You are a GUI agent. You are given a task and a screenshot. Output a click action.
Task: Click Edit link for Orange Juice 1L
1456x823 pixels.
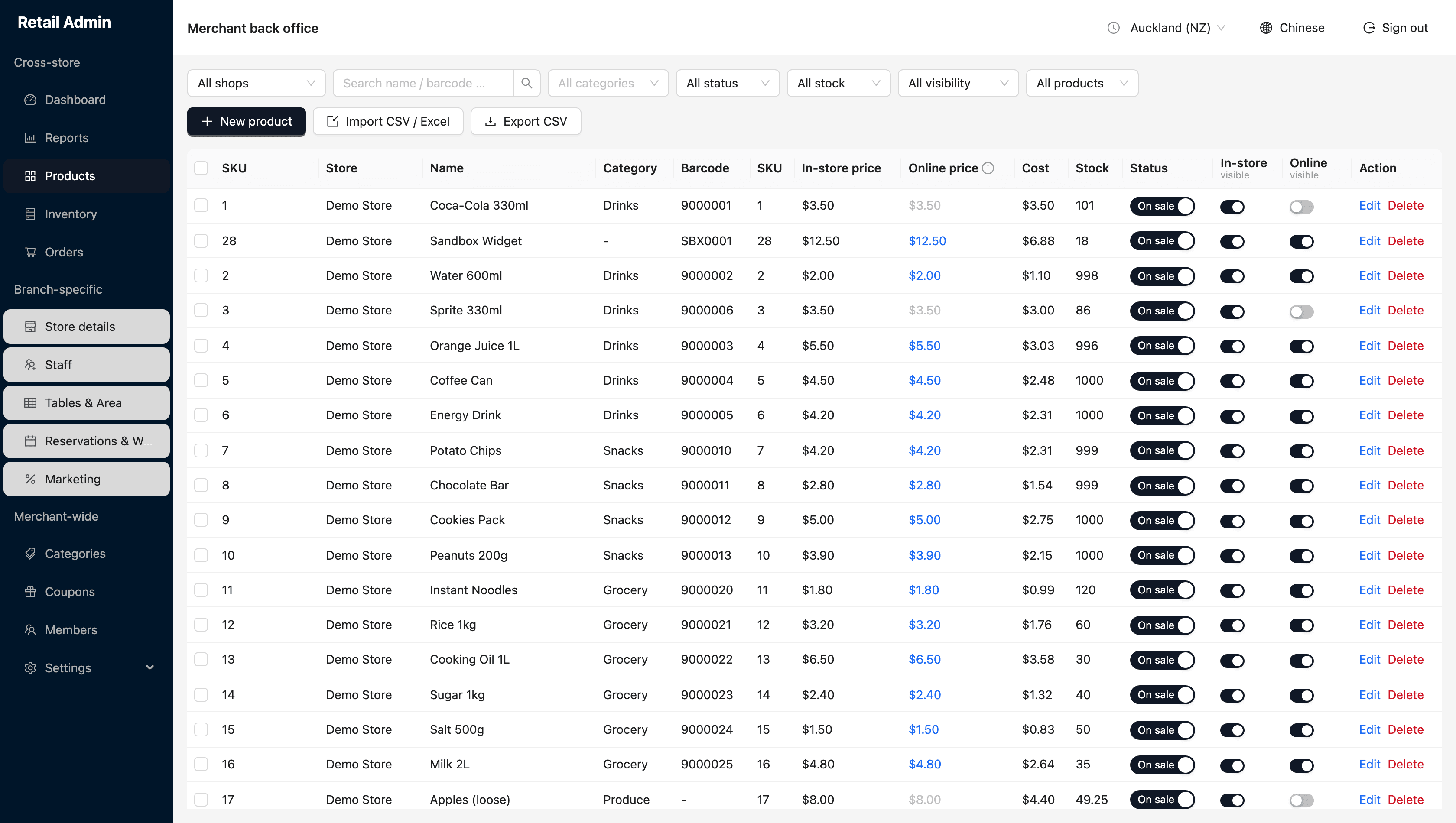(1369, 346)
